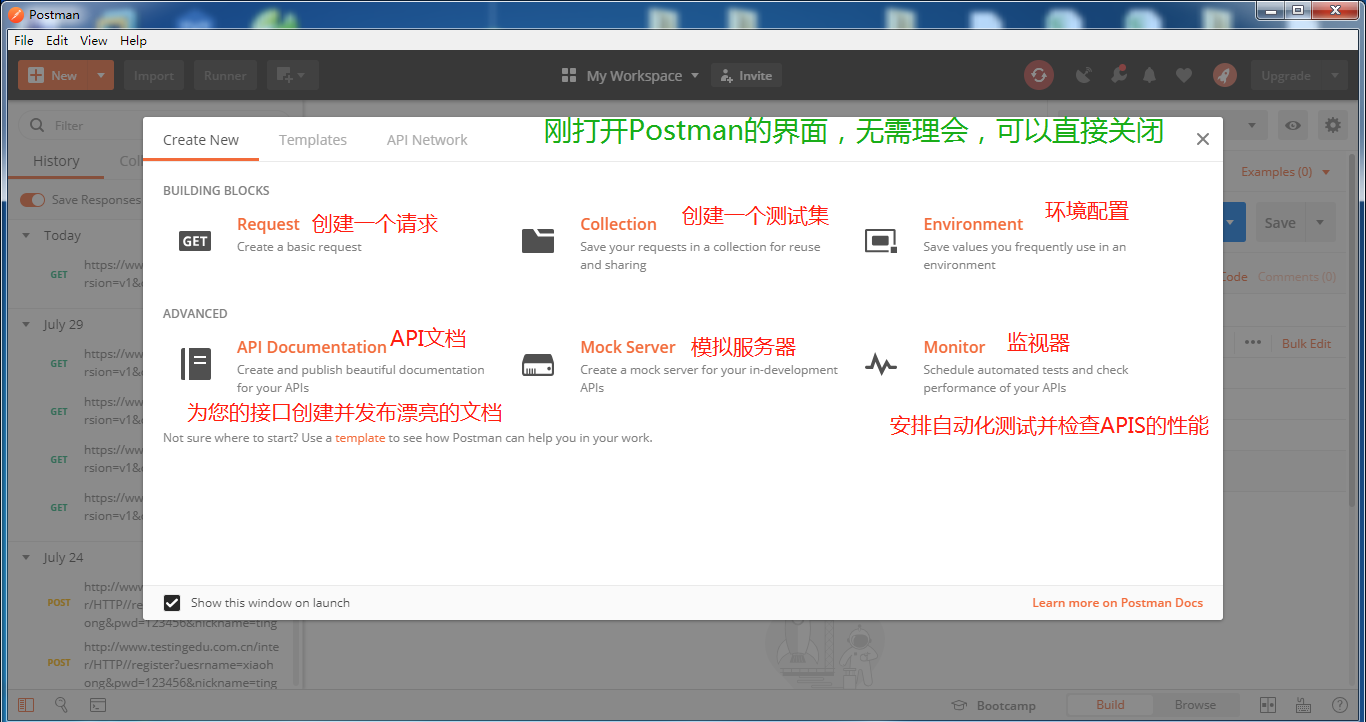Click the orange sync icon in header
The height and width of the screenshot is (722, 1366).
[x=1039, y=75]
